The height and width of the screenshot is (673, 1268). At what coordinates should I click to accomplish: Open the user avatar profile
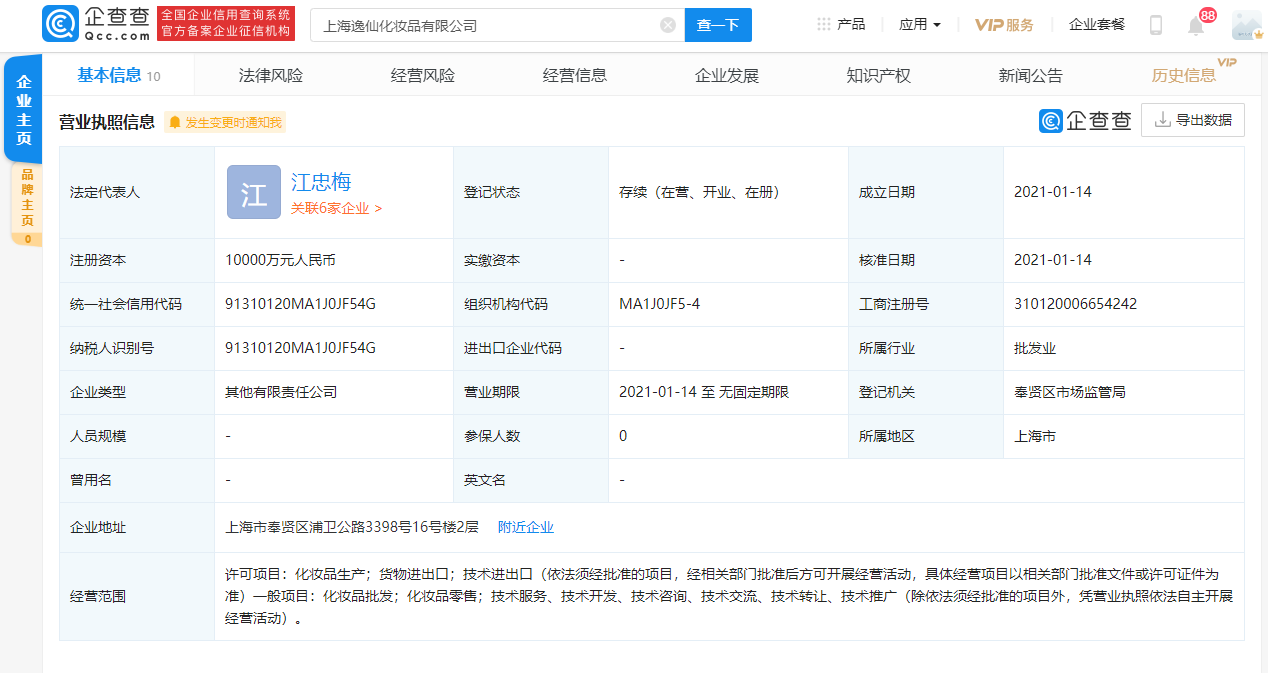[1246, 25]
